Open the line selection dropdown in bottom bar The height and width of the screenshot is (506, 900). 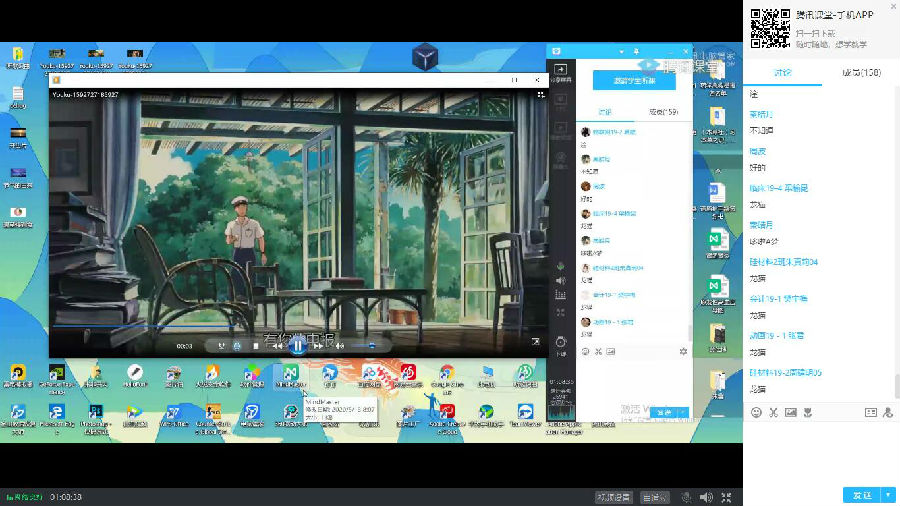654,497
